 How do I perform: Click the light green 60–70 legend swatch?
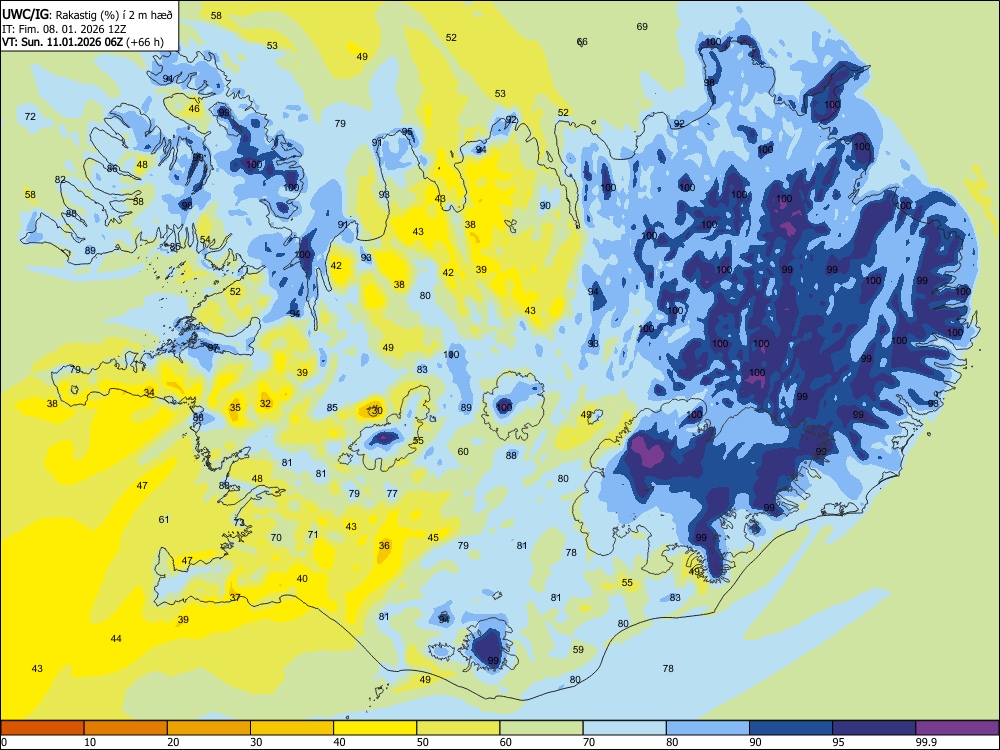(541, 728)
